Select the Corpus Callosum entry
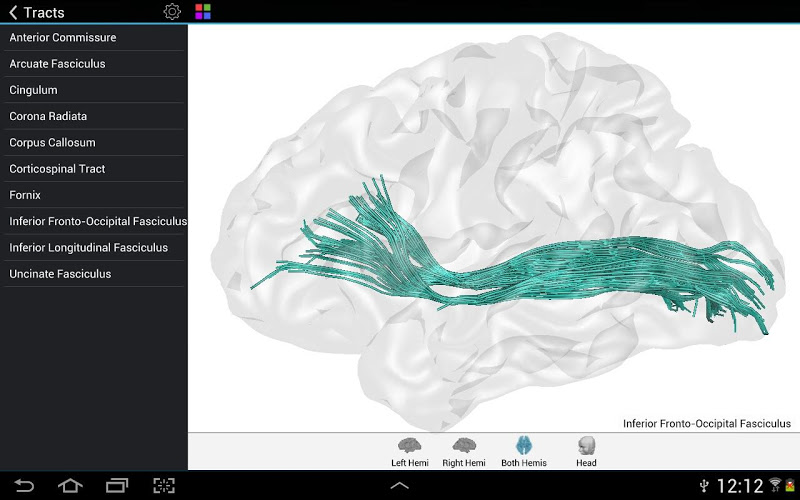Viewport: 800px width, 500px height. point(53,143)
